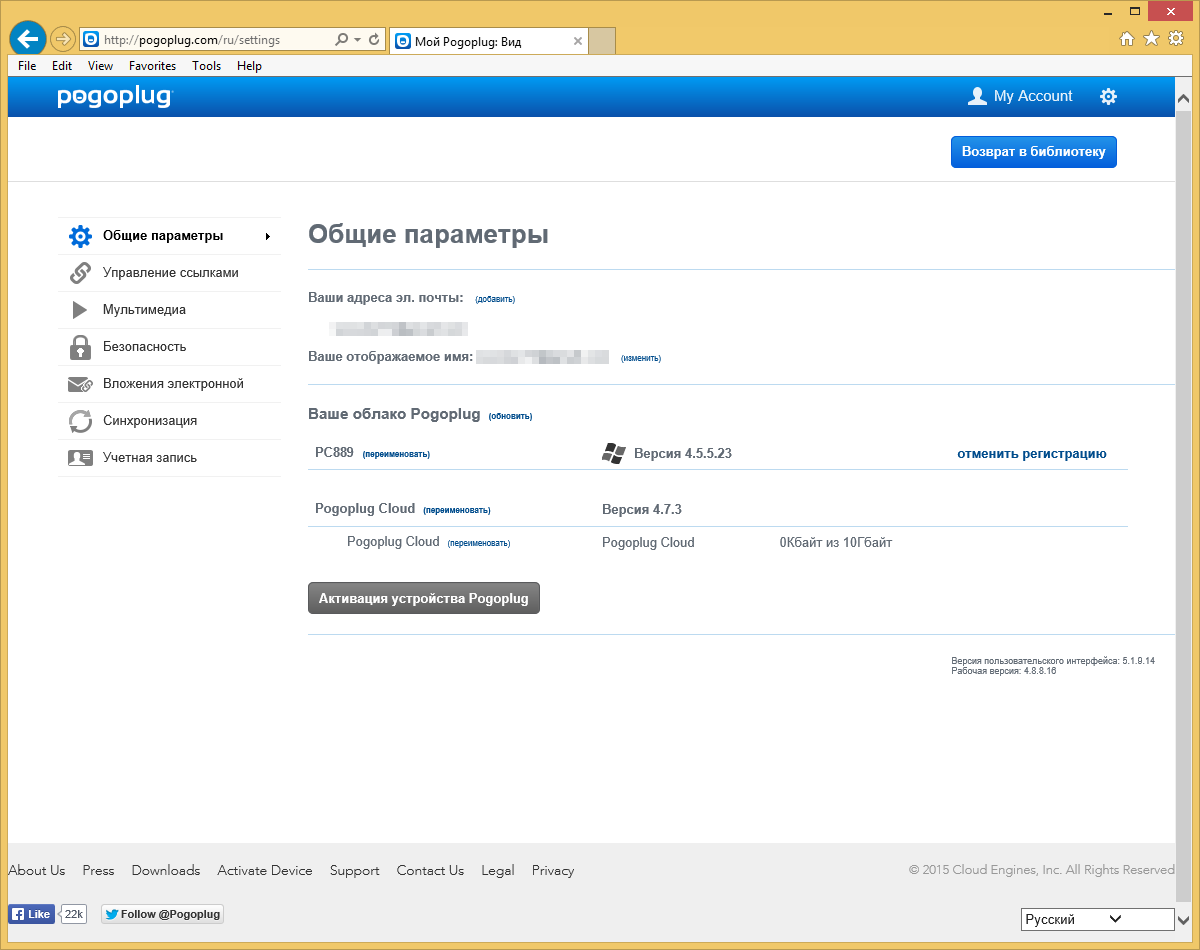
Task: Click переименовать next to bold Pogoplug Cloud
Action: [x=457, y=510]
